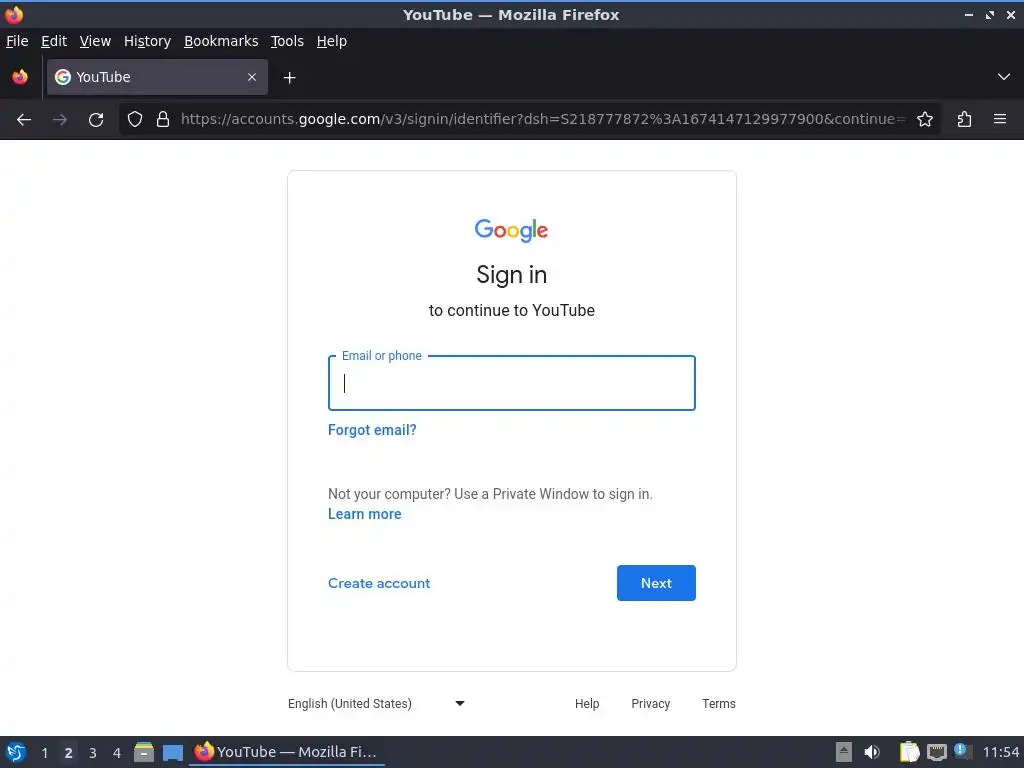Click the 11:54 clock
The image size is (1024, 768).
click(1000, 752)
